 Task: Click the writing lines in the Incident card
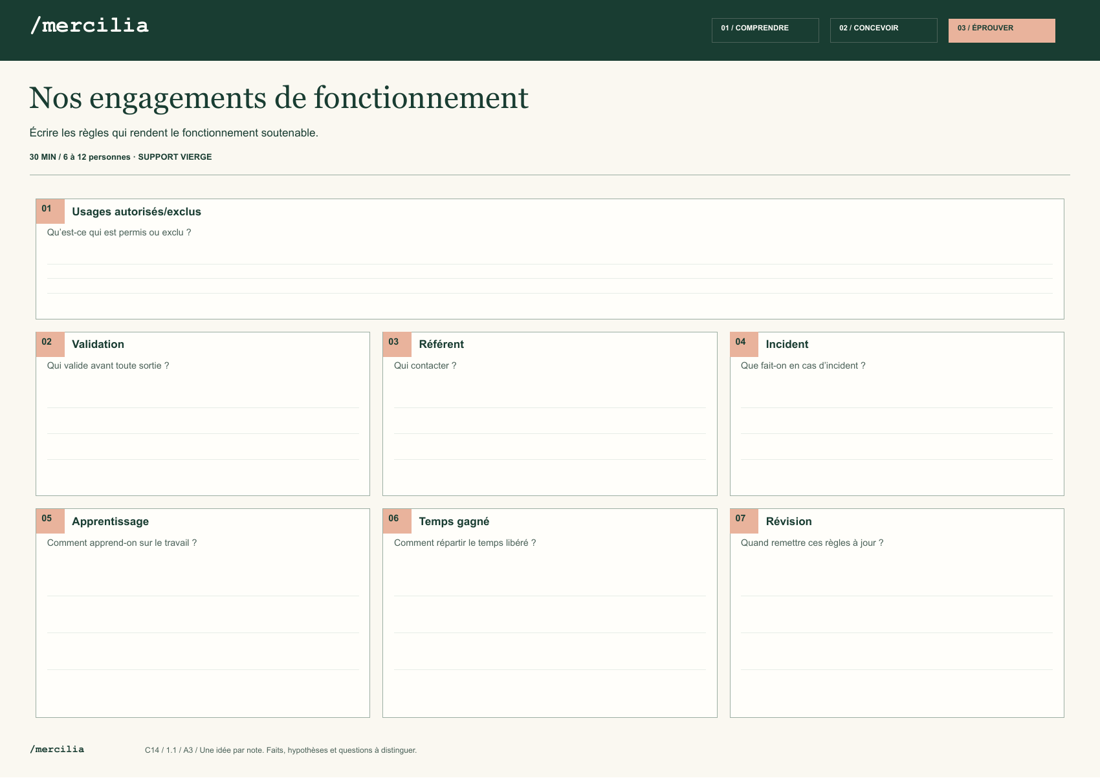[897, 434]
